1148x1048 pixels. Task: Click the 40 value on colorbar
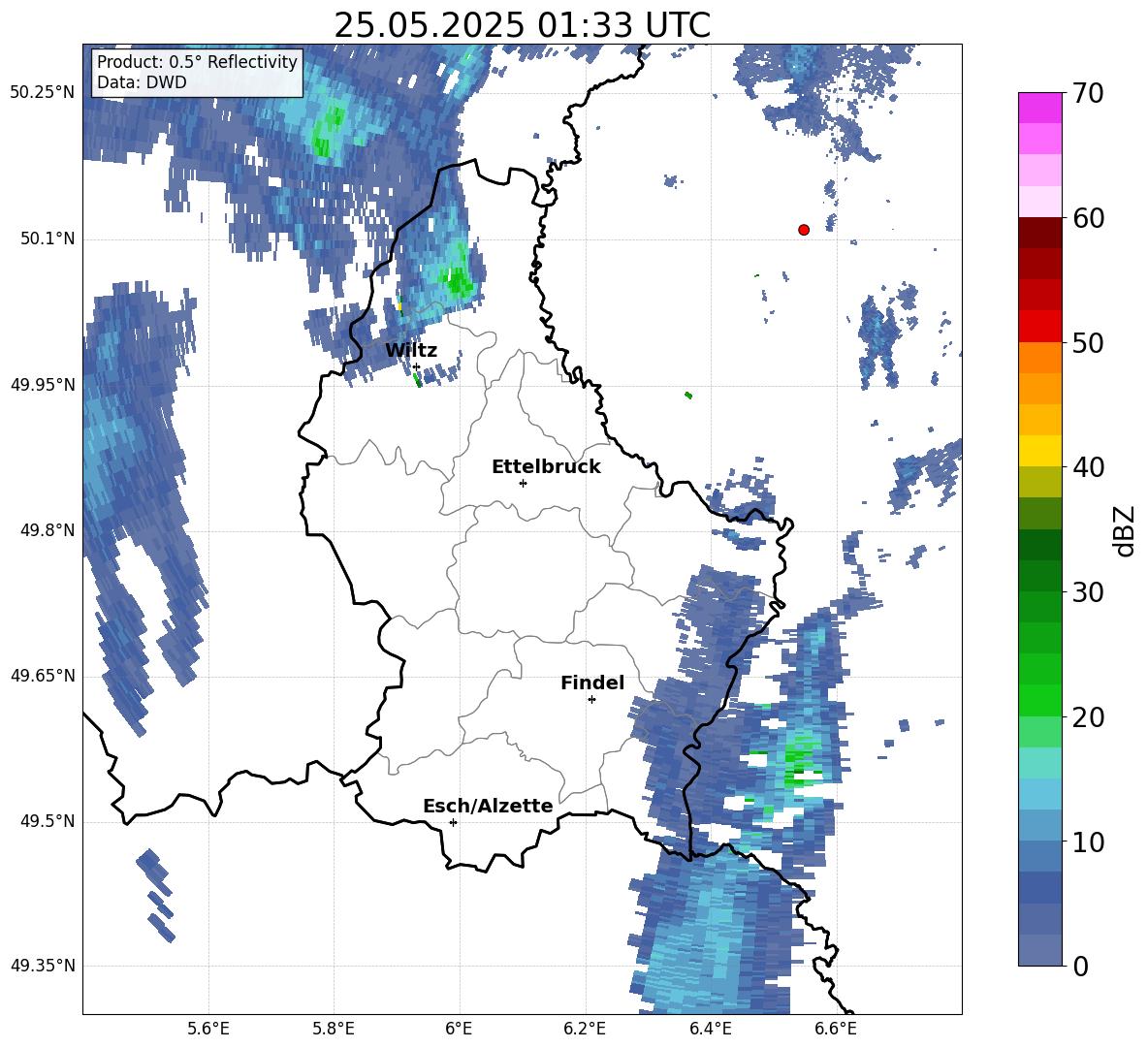coord(1088,467)
